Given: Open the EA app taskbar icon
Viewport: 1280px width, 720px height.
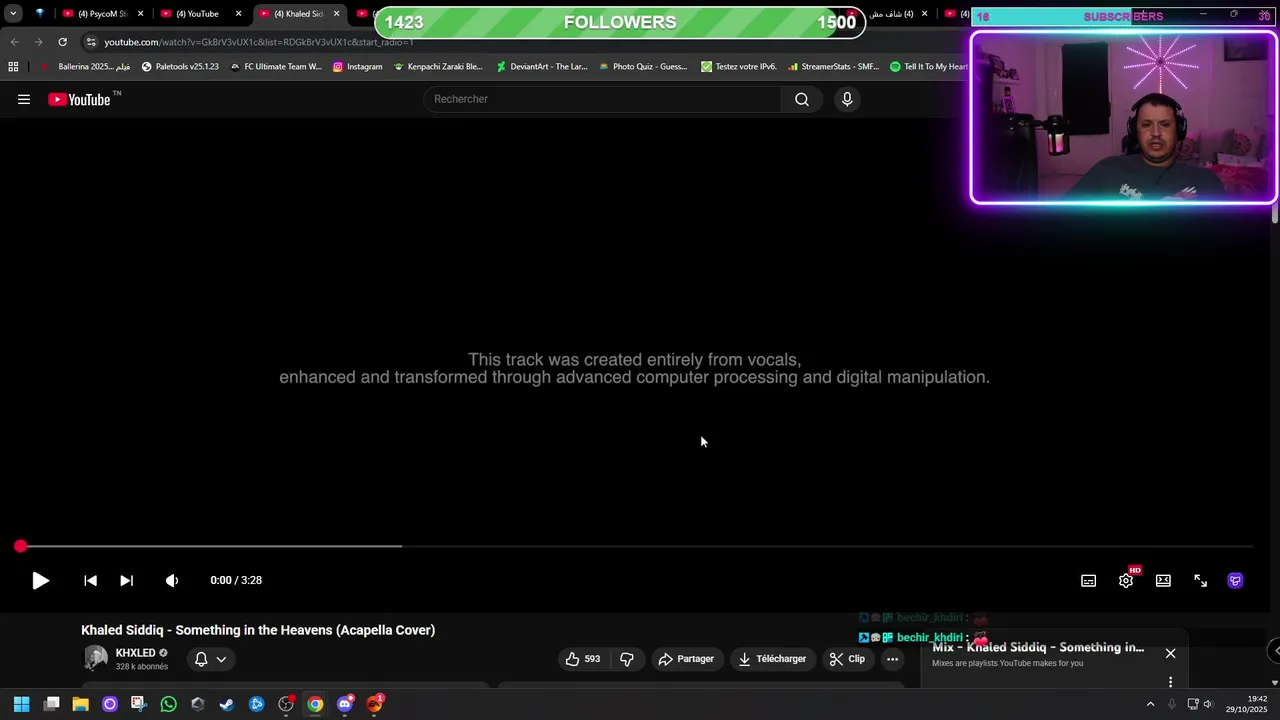Looking at the screenshot, I should [x=374, y=704].
